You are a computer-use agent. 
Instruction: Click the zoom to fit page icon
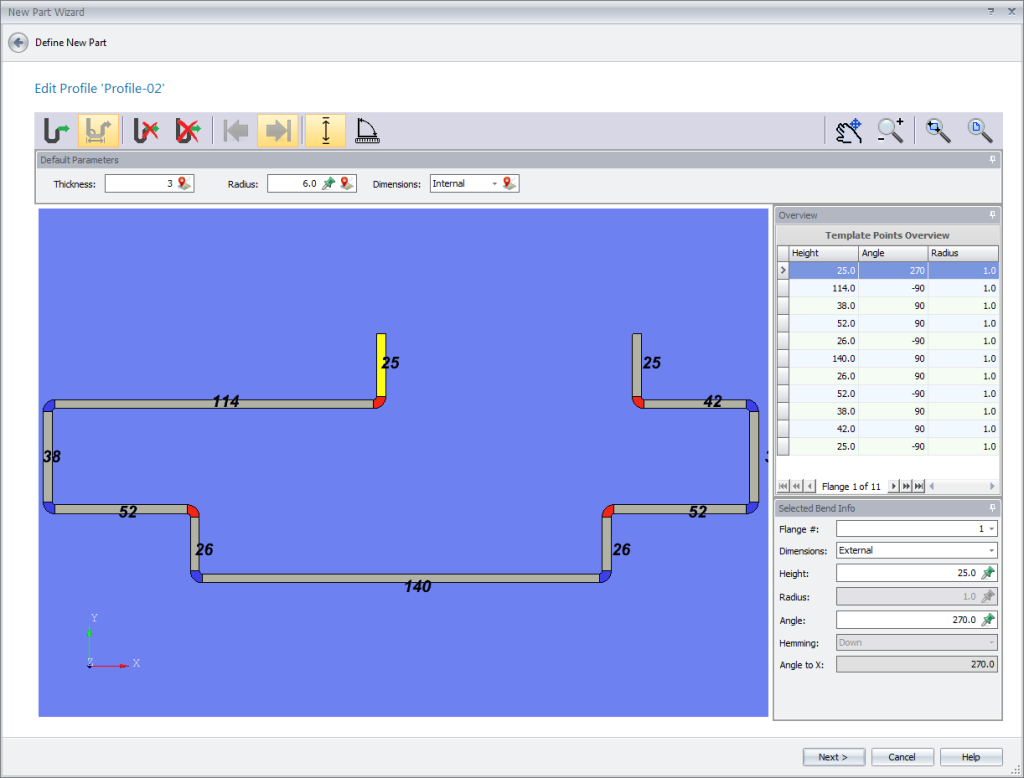(979, 131)
